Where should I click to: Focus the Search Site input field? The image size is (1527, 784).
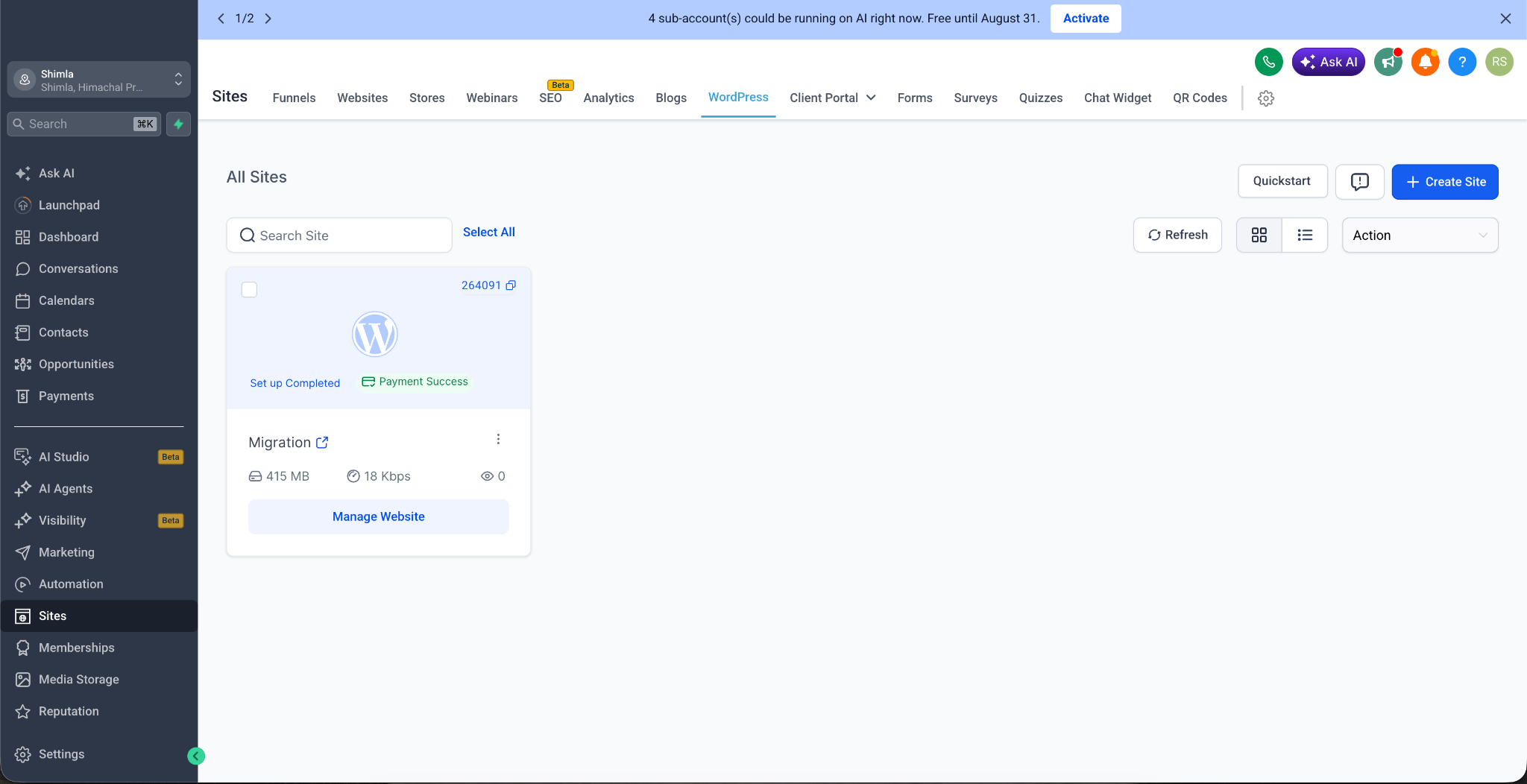pos(339,235)
